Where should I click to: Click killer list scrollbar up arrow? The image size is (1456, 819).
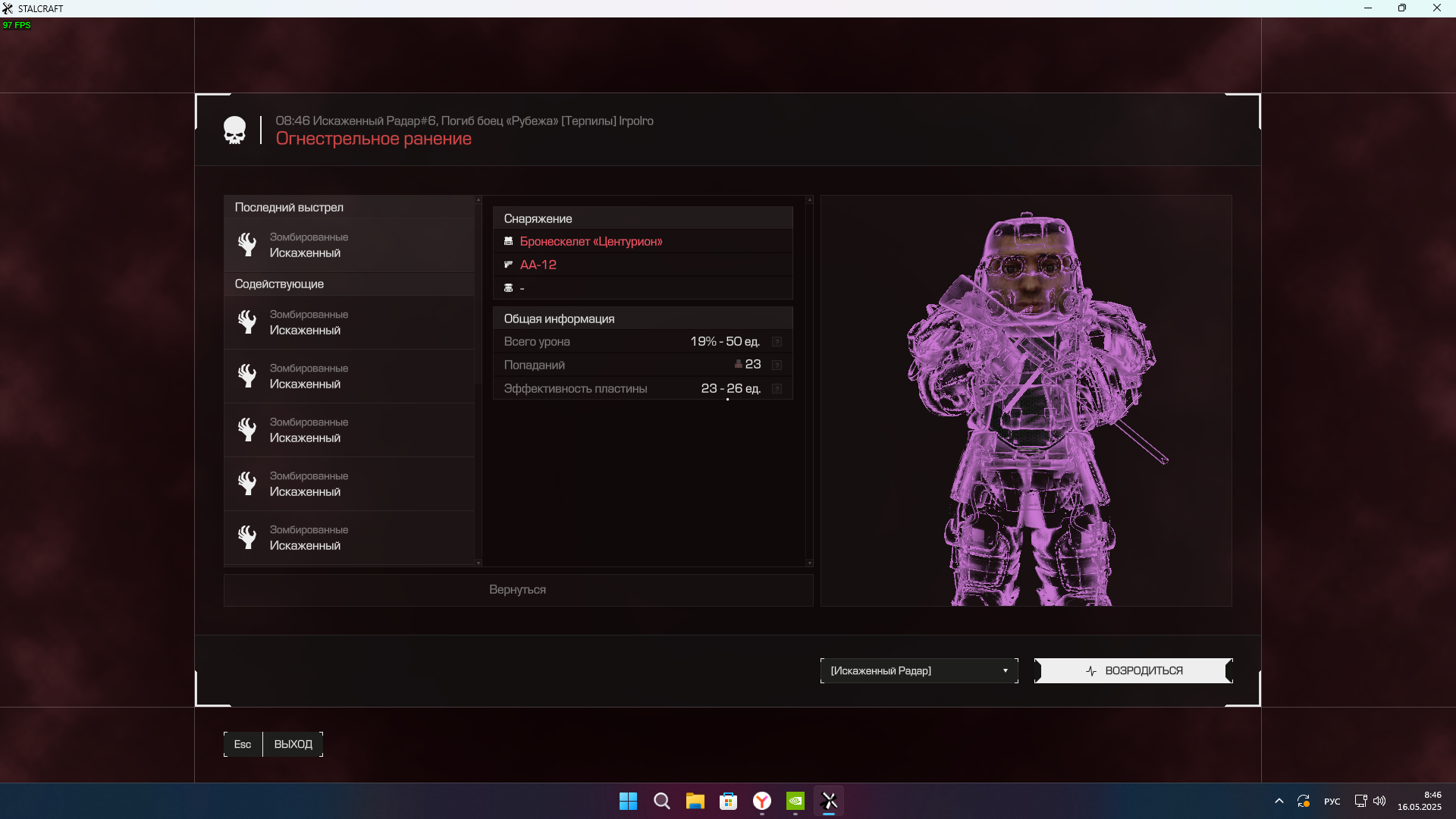478,199
